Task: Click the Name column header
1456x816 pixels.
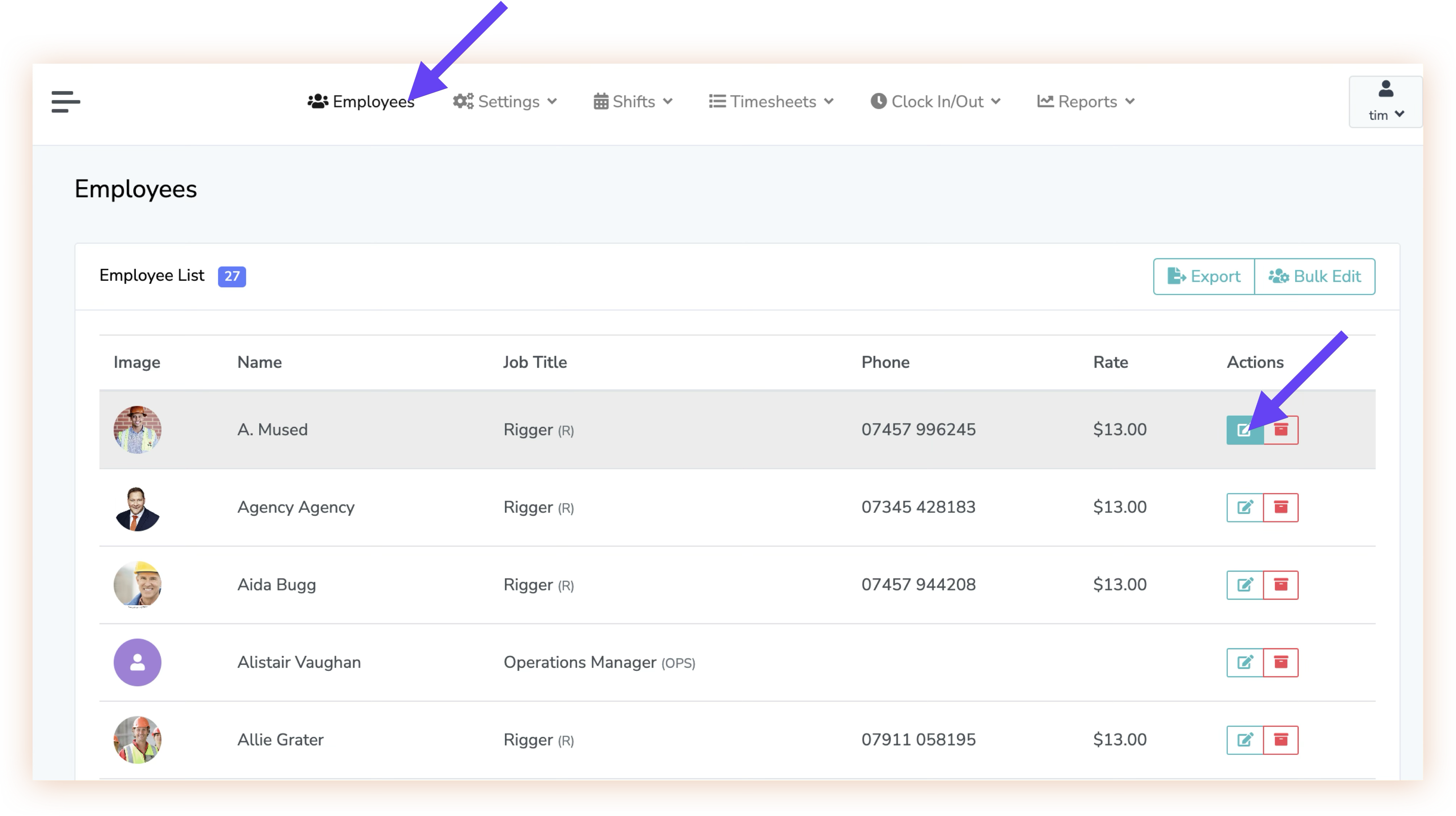Action: (259, 362)
